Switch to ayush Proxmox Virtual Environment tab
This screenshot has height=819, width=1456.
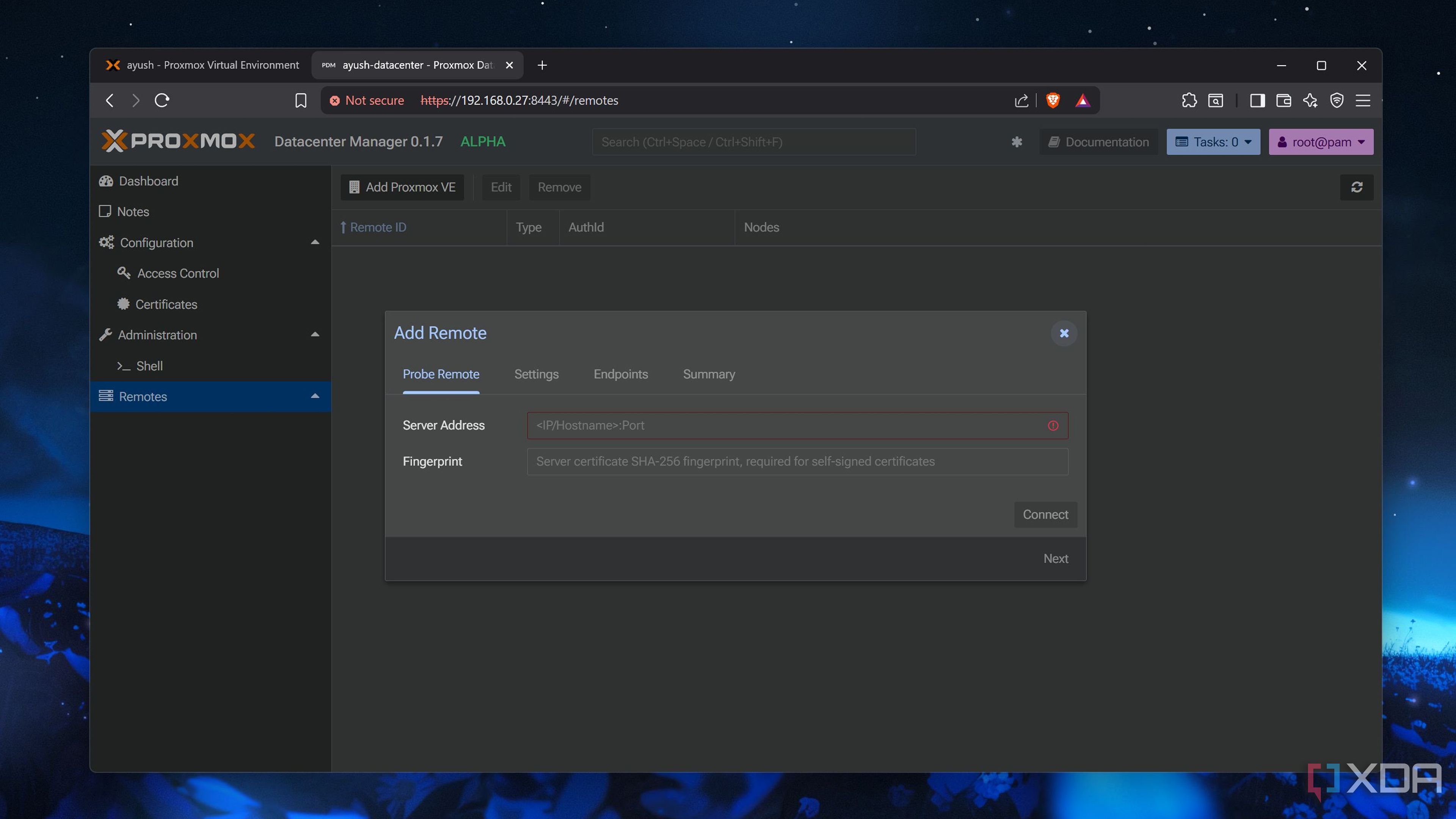pyautogui.click(x=202, y=66)
